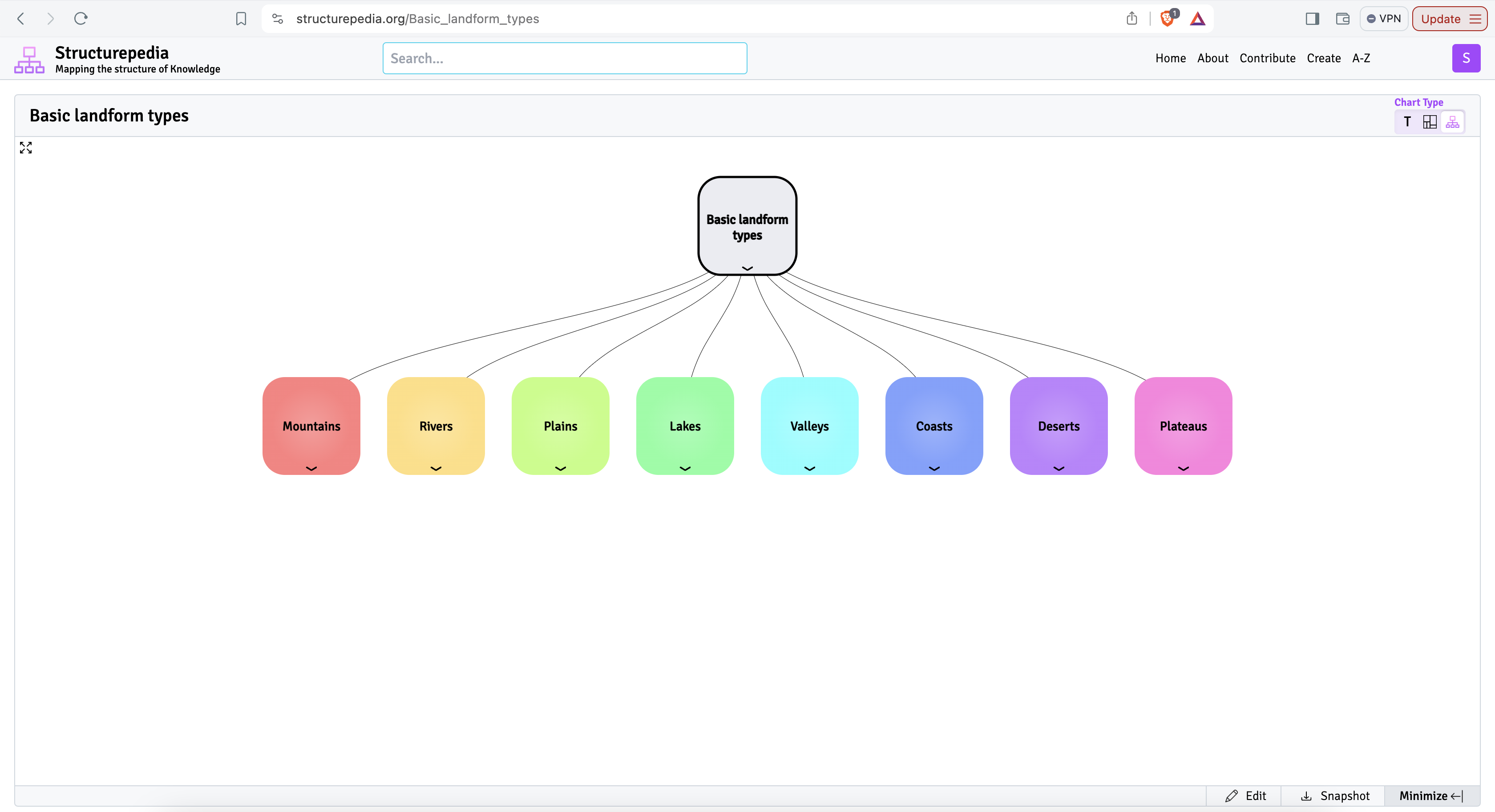Expand the Valleys node chevron
The image size is (1495, 812).
pos(809,469)
